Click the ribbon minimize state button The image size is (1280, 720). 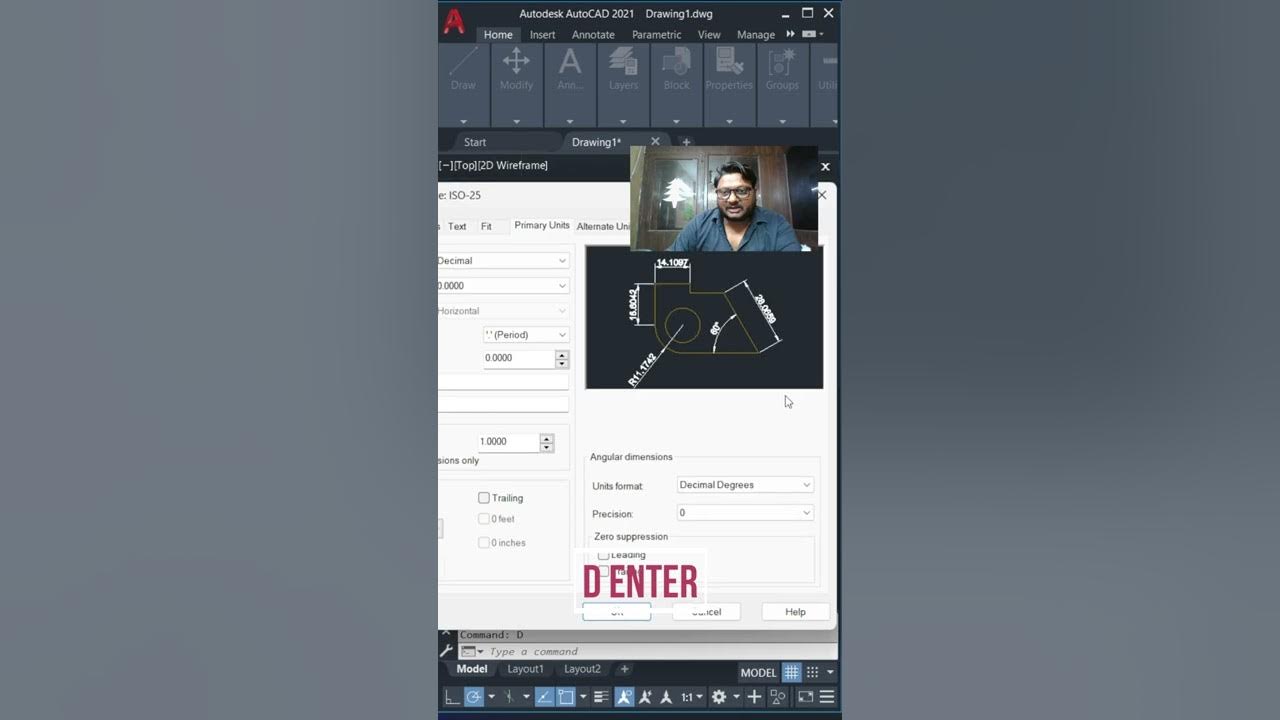[x=808, y=34]
